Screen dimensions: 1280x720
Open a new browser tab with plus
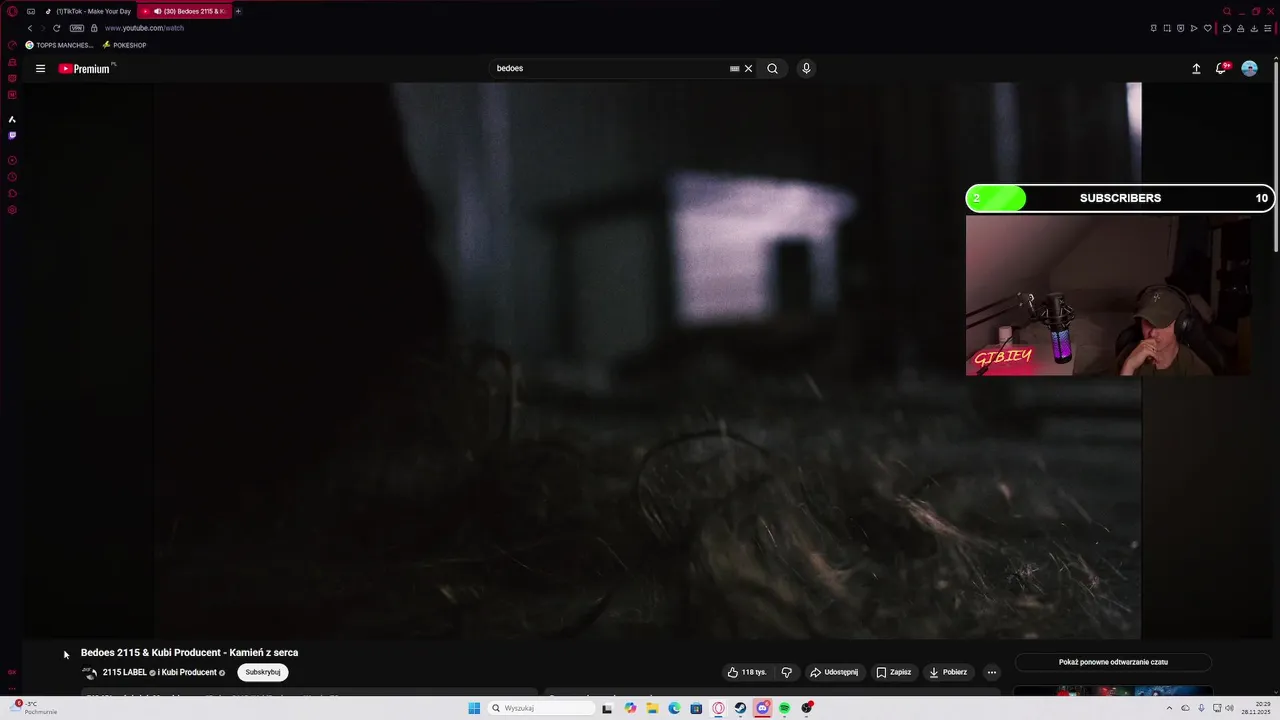pos(238,11)
